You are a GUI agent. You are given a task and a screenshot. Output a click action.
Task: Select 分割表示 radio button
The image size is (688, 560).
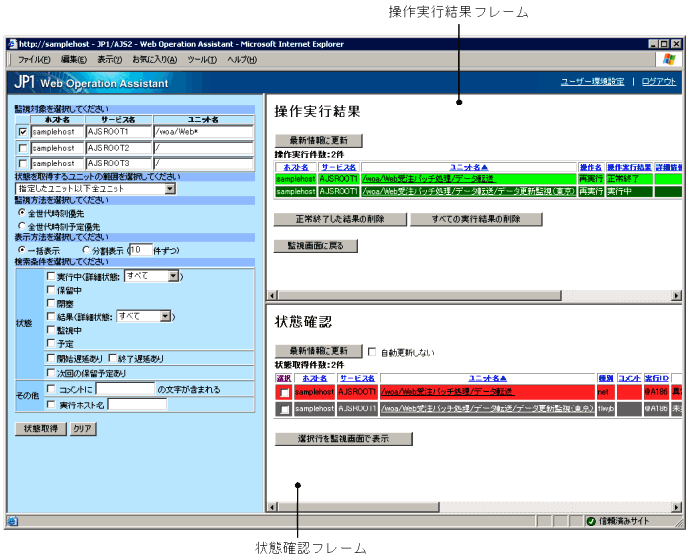(86, 250)
